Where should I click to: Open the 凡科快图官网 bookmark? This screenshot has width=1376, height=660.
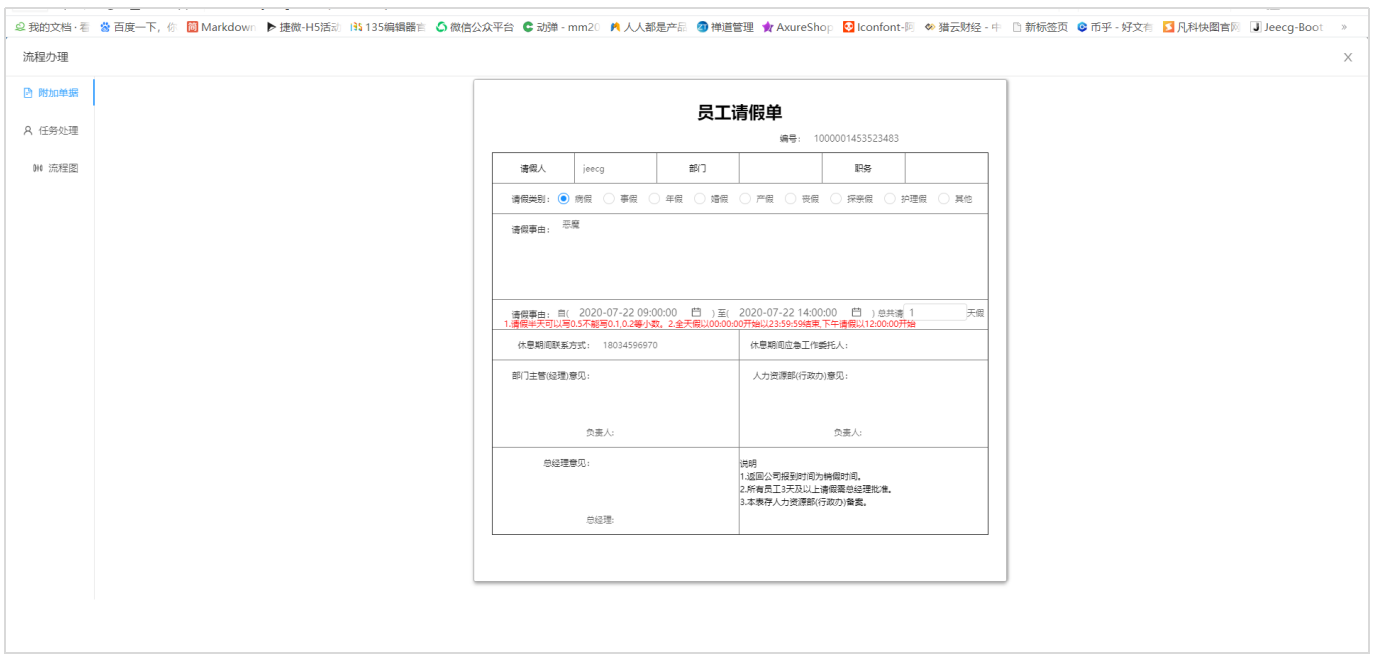tap(1201, 27)
